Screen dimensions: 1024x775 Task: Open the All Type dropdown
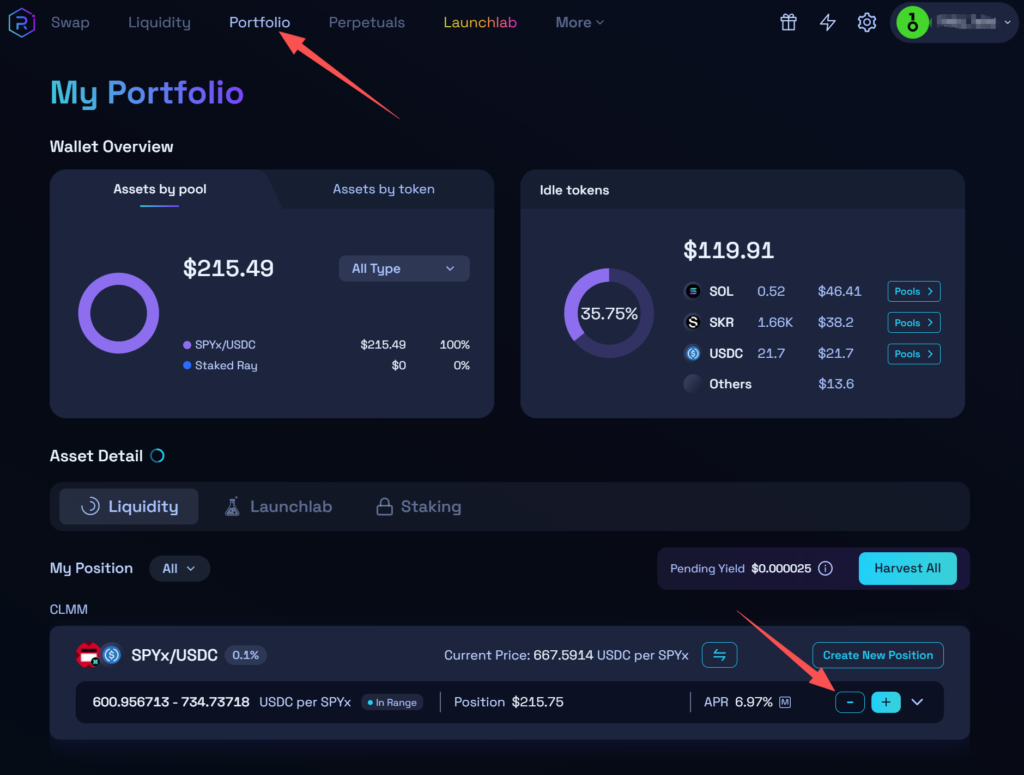(404, 268)
